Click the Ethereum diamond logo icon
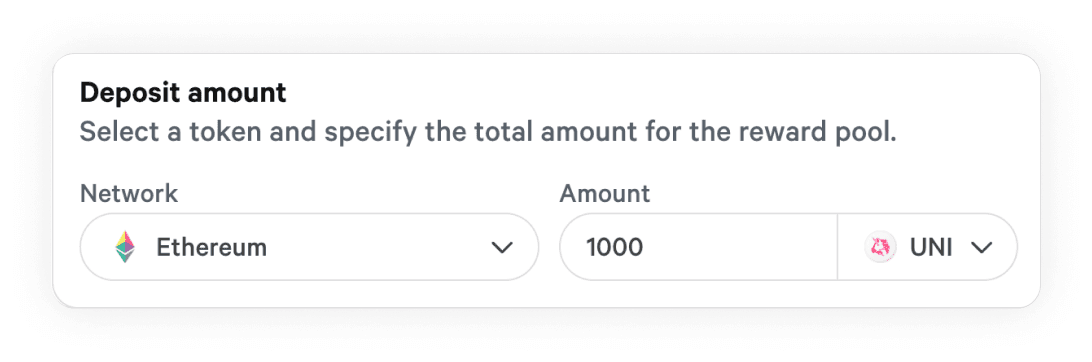Image resolution: width=1092 pixels, height=362 pixels. 125,247
